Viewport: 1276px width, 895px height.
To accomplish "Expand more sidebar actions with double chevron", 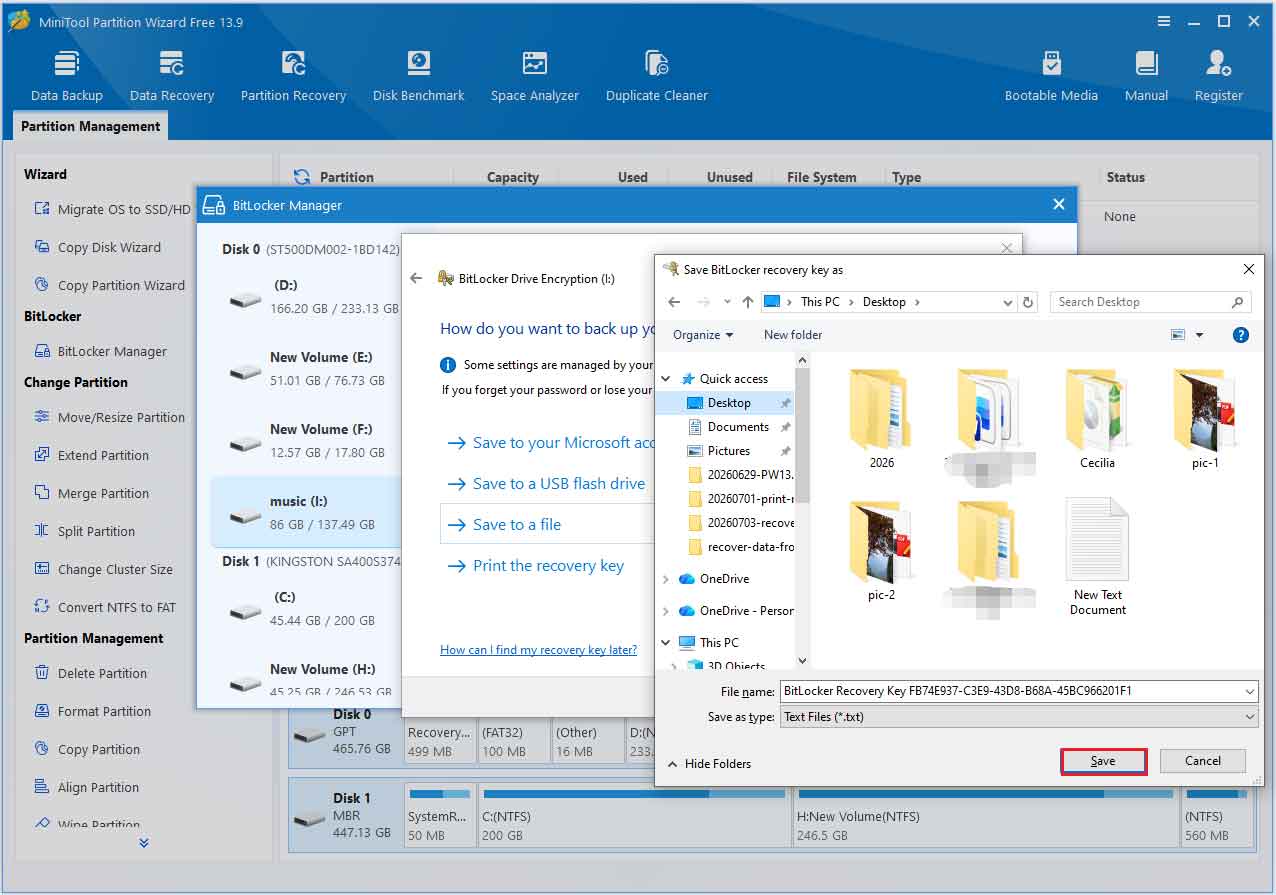I will click(144, 843).
